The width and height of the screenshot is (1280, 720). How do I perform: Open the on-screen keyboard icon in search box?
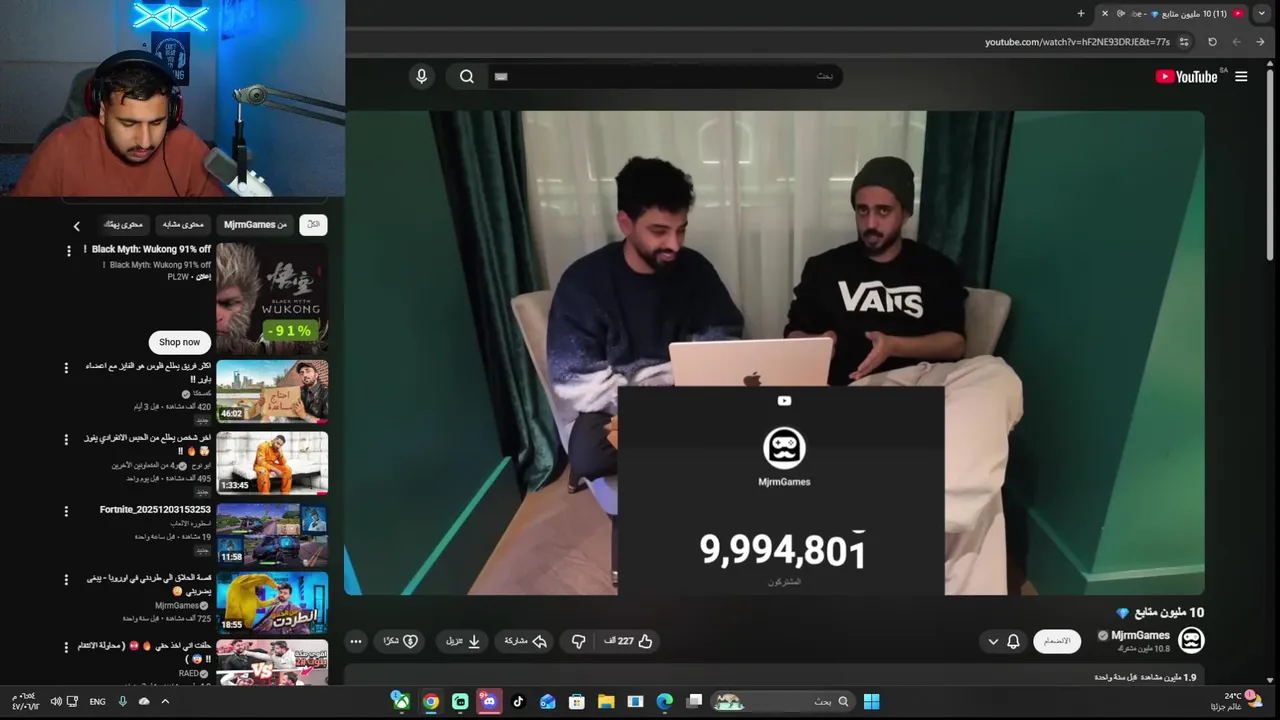click(x=501, y=76)
